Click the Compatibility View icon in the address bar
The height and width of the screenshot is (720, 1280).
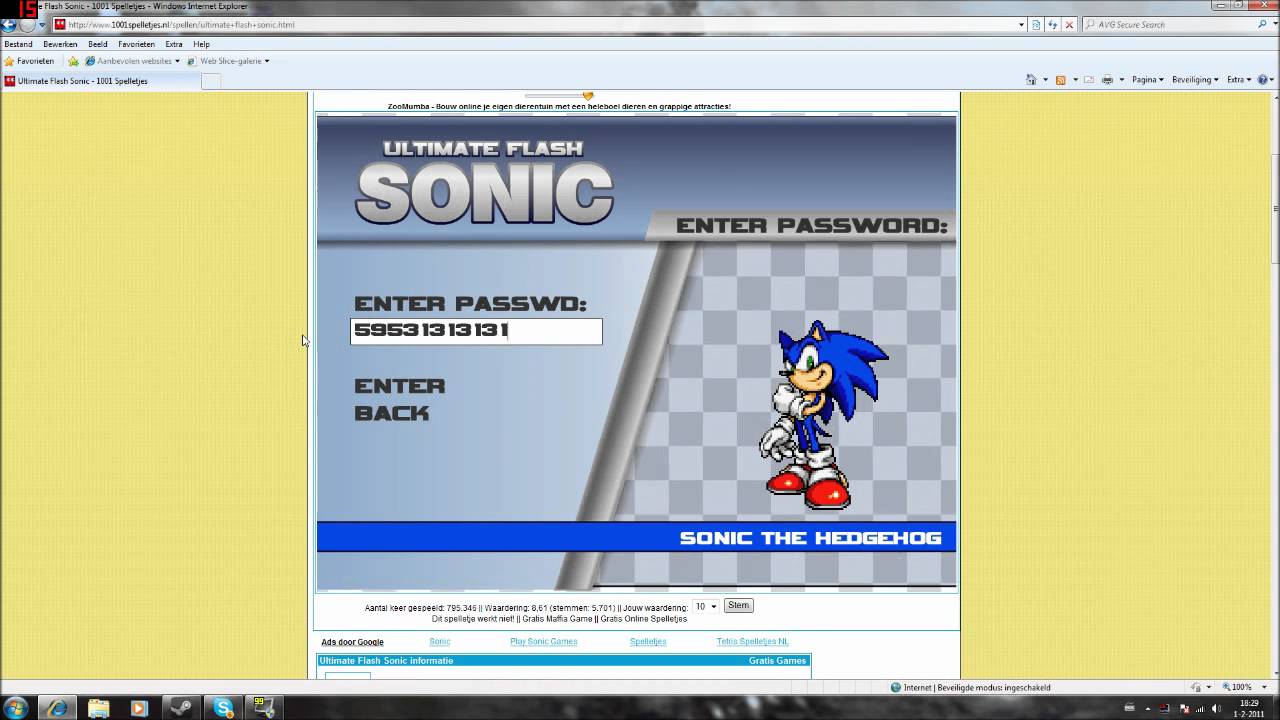[x=1036, y=24]
